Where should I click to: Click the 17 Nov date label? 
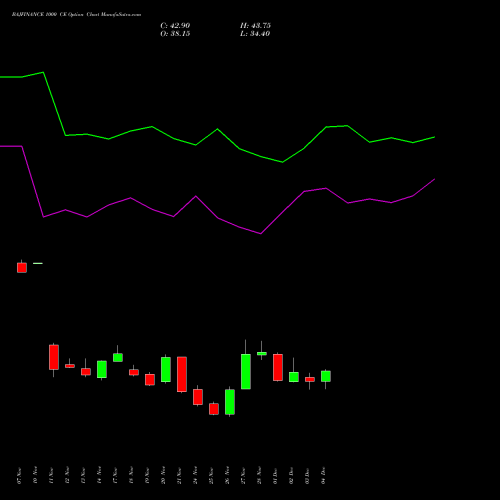115,475
